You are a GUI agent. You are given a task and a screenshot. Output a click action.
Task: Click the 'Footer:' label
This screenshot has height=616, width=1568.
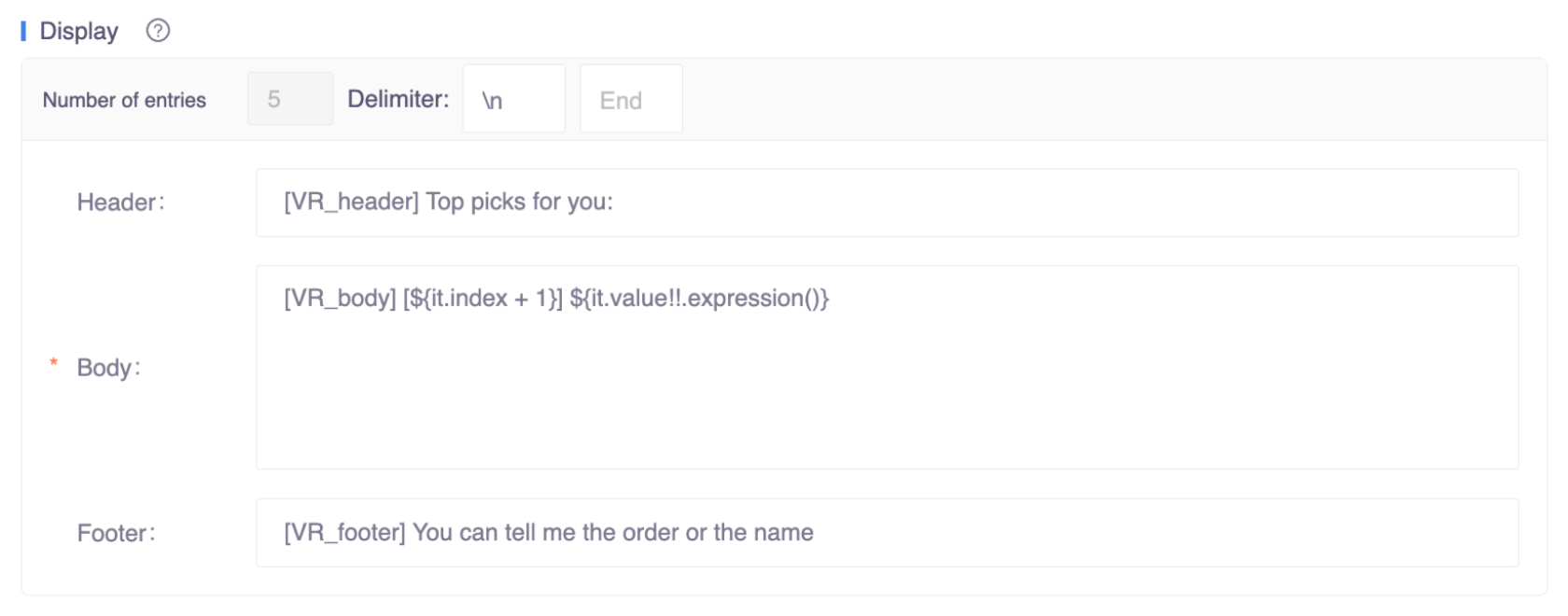116,534
